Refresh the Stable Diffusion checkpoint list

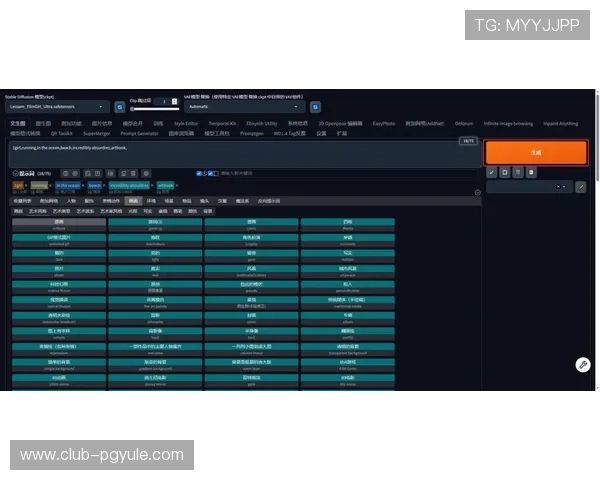tap(119, 106)
